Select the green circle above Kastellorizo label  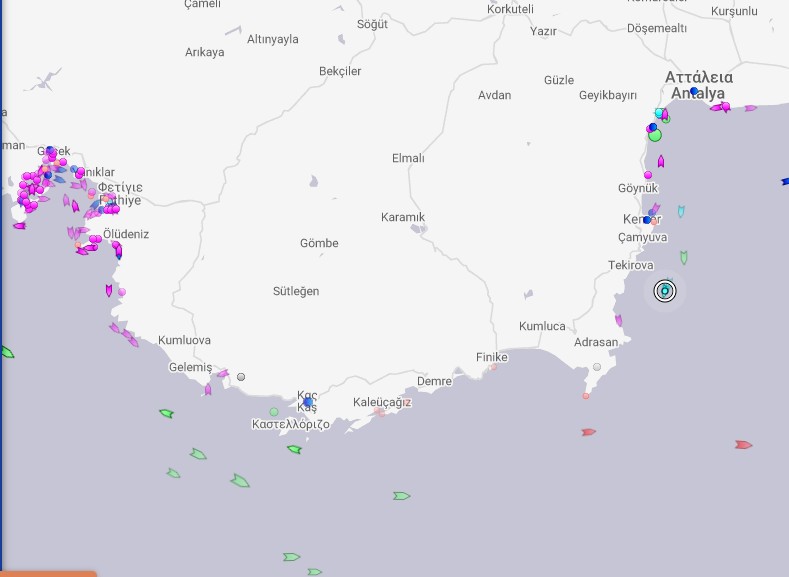[274, 412]
